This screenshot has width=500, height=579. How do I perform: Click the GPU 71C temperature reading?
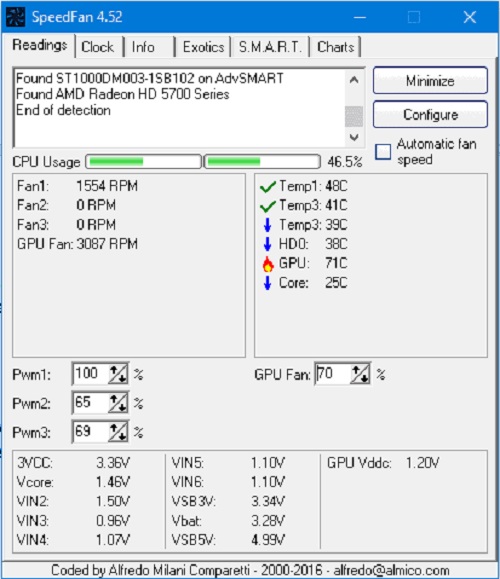click(313, 263)
